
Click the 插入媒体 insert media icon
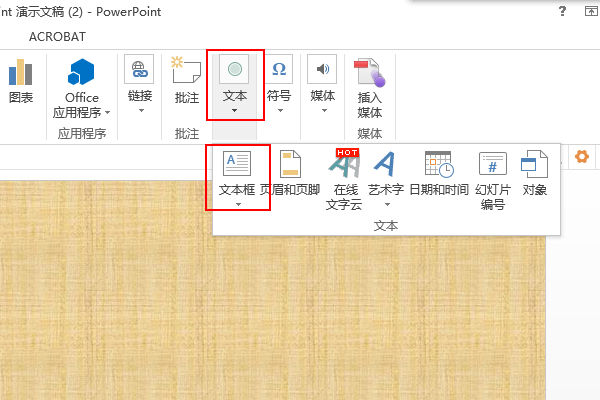(x=369, y=72)
